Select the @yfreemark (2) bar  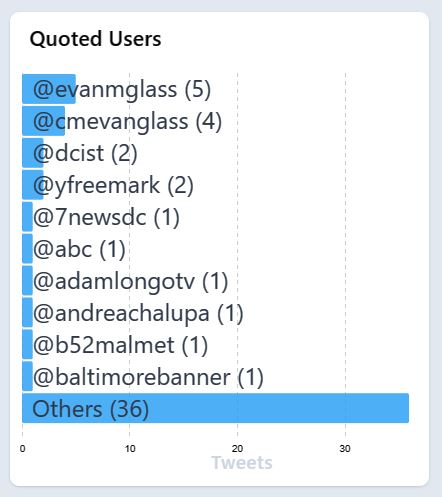click(33, 185)
